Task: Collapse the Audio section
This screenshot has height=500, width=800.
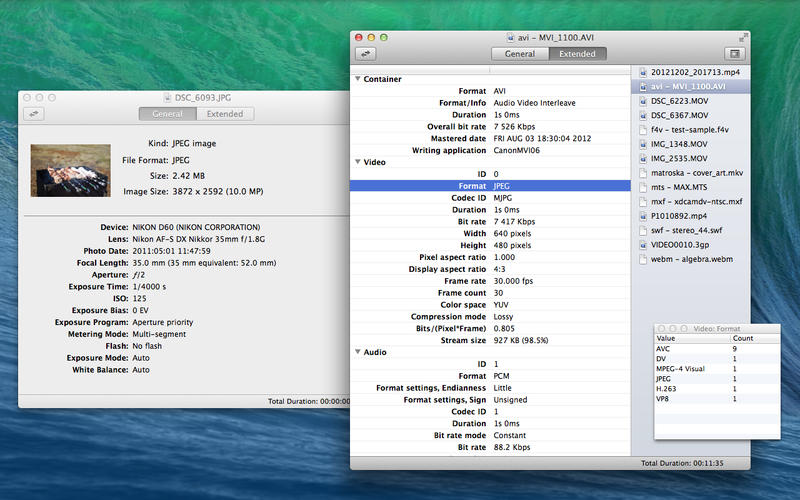Action: [x=358, y=352]
